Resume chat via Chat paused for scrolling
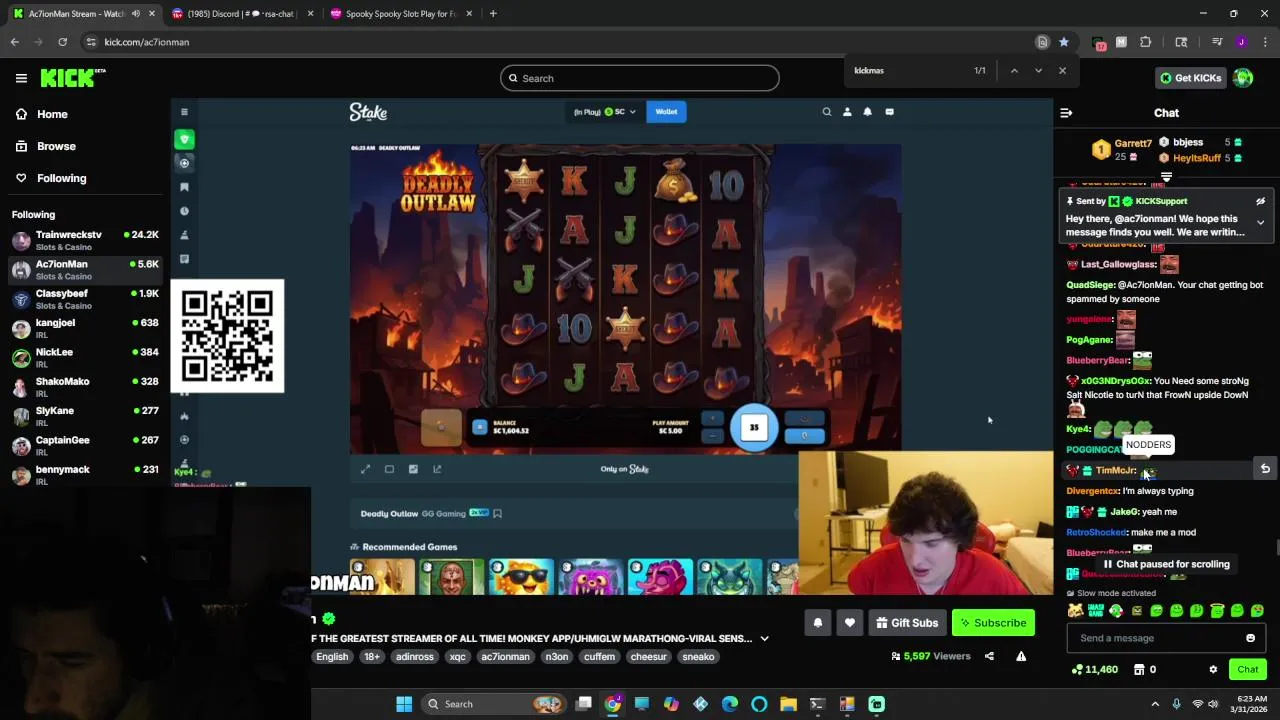 pos(1166,564)
